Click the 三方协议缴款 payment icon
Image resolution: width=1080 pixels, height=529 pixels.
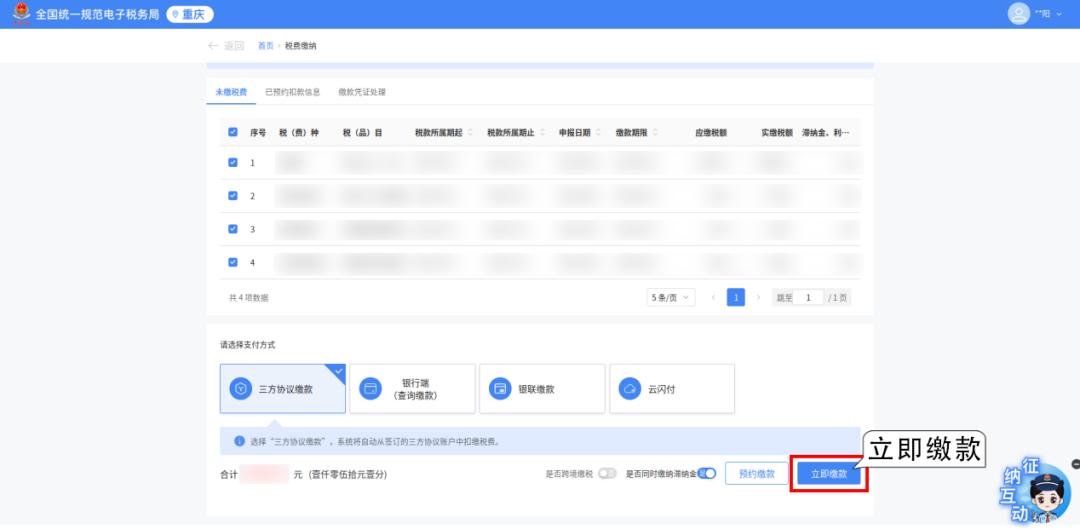click(240, 389)
